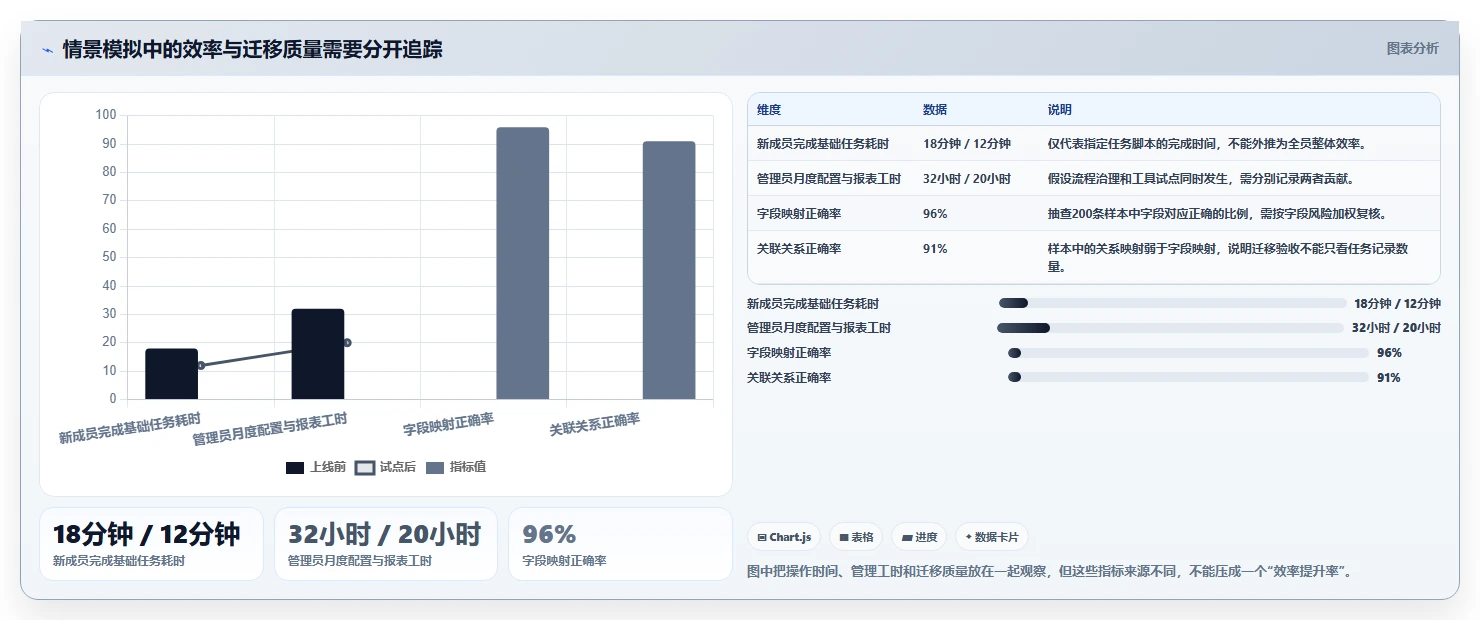This screenshot has width=1480, height=620.
Task: Click the 数据 column header
Action: [x=935, y=110]
